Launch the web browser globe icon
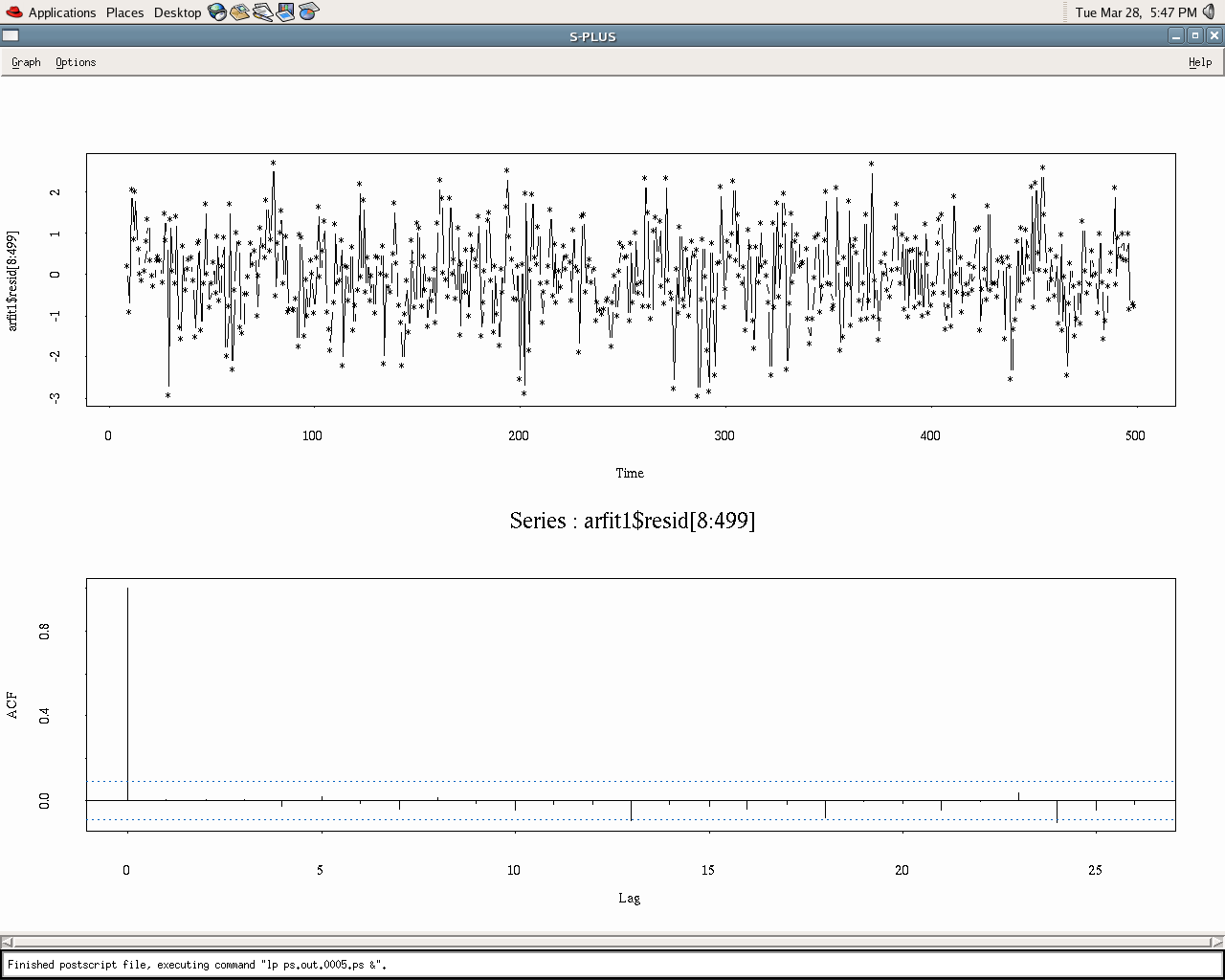The image size is (1225, 980). (217, 12)
